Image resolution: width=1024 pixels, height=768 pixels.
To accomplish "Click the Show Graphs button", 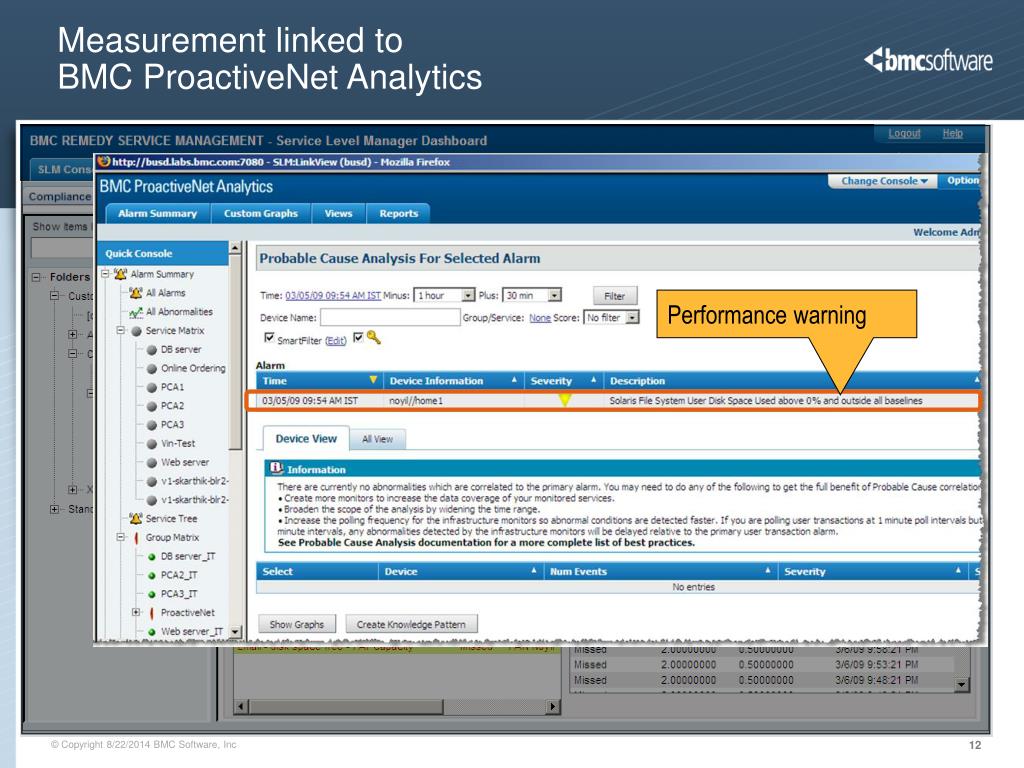I will click(x=296, y=624).
